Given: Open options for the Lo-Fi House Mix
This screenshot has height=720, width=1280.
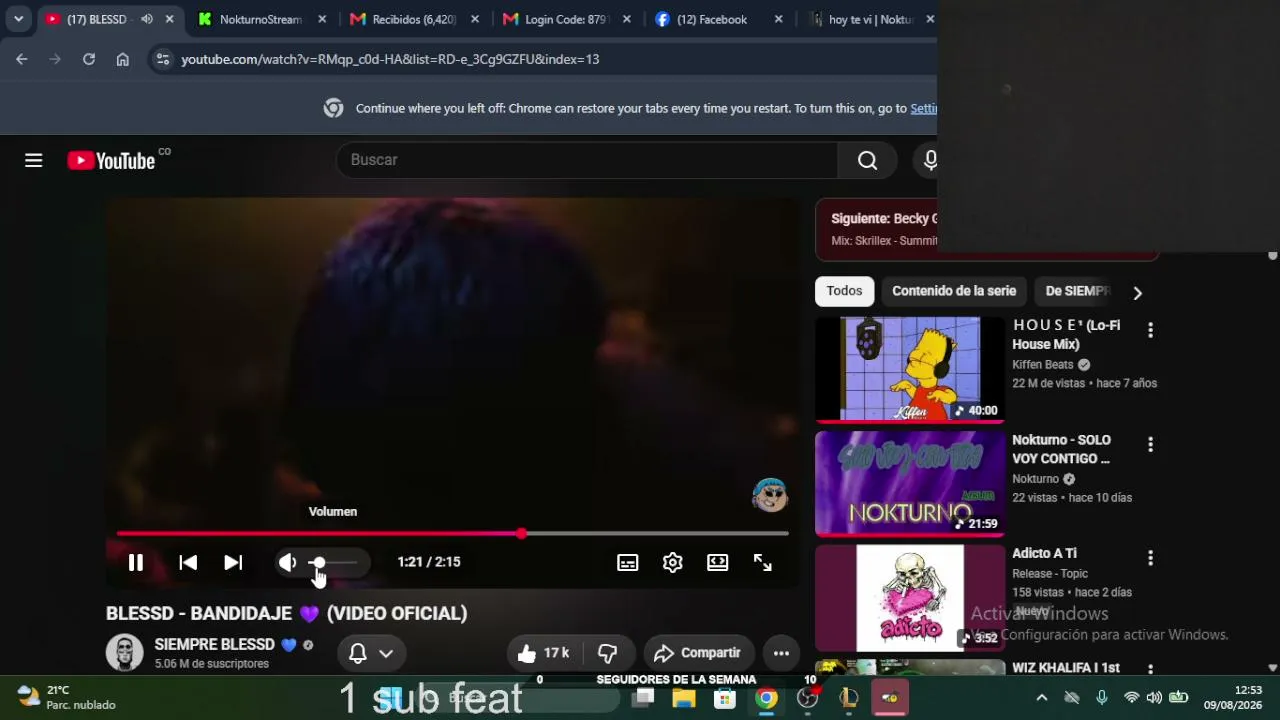Looking at the screenshot, I should point(1150,329).
